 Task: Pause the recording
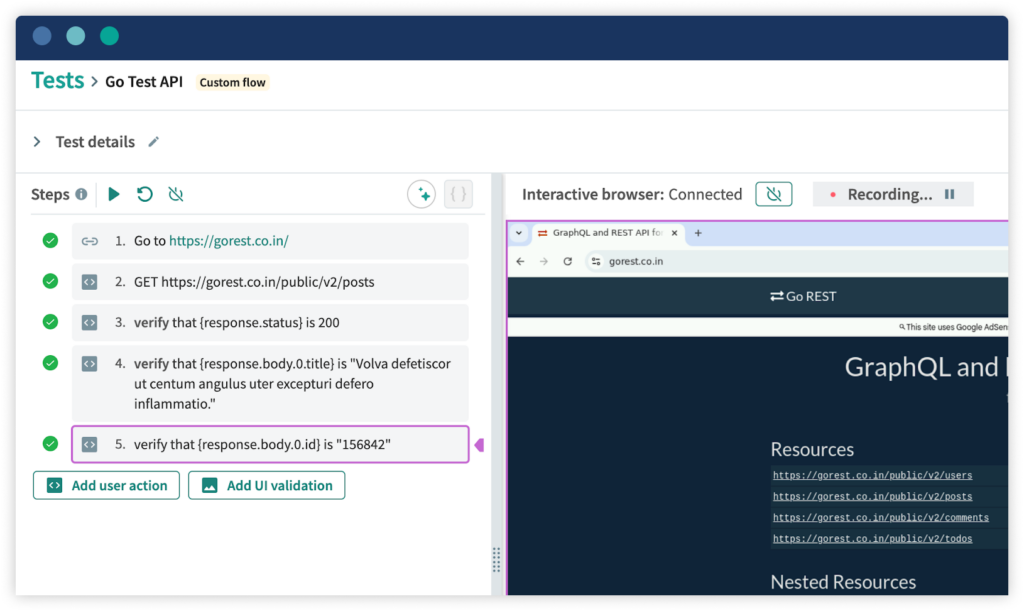(x=948, y=194)
